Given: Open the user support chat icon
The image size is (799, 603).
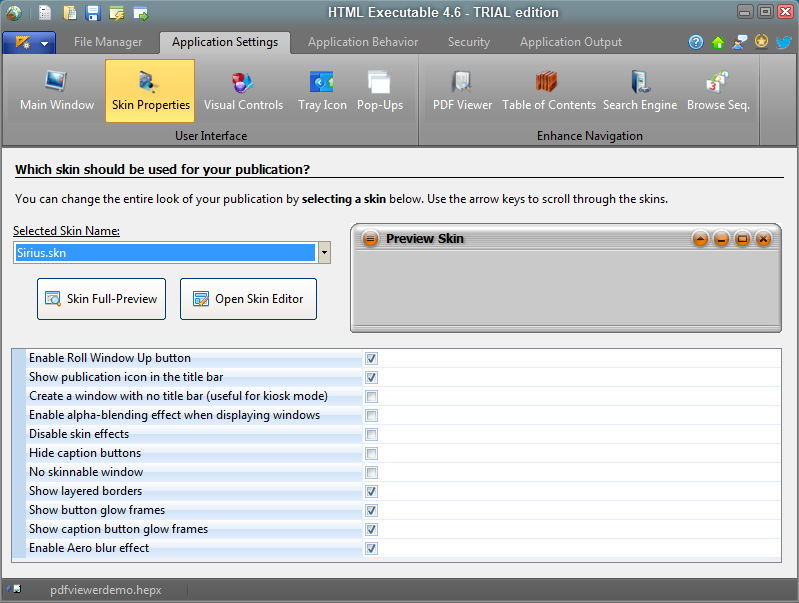Looking at the screenshot, I should [x=740, y=42].
